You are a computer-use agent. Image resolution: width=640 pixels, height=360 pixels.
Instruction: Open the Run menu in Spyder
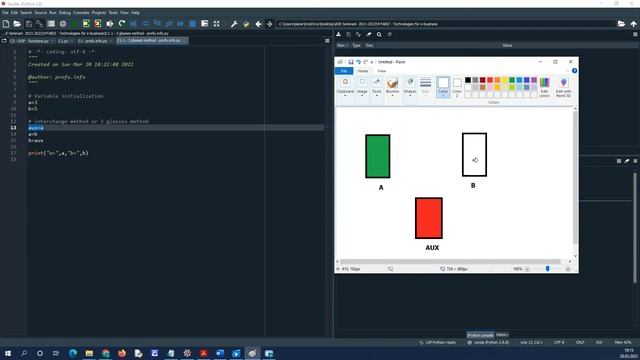click(x=53, y=13)
